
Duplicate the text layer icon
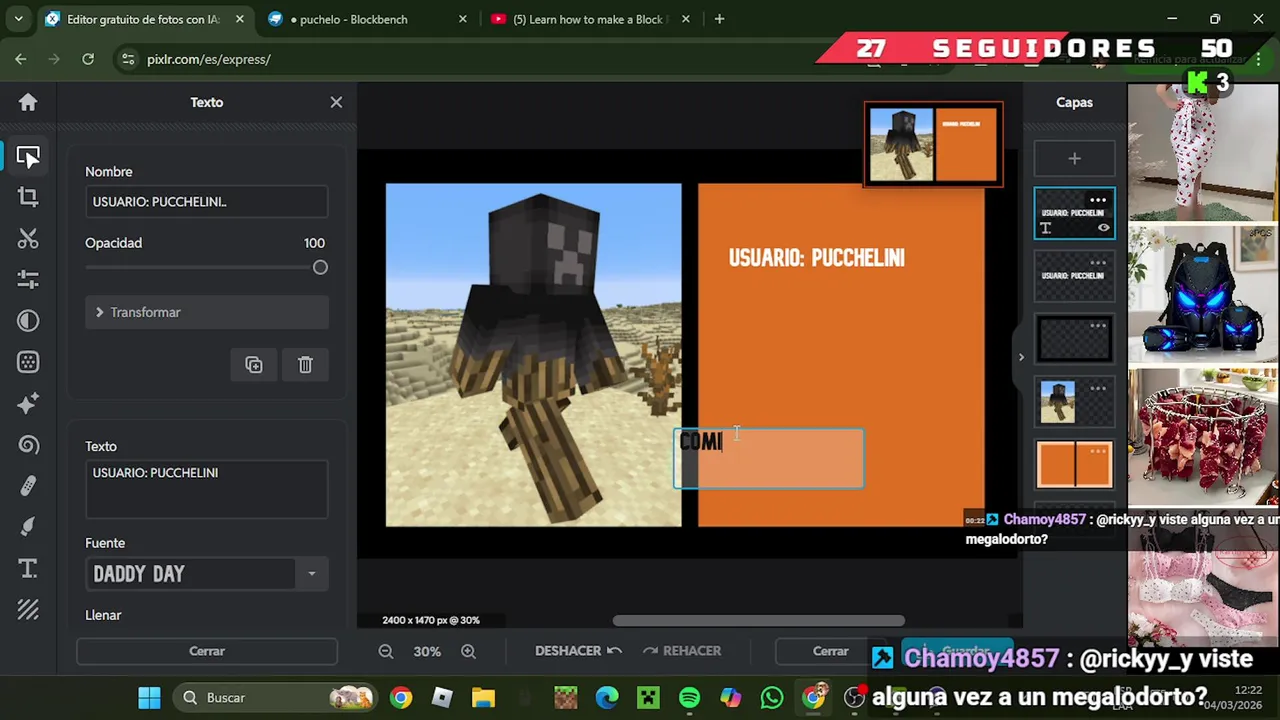click(x=254, y=365)
